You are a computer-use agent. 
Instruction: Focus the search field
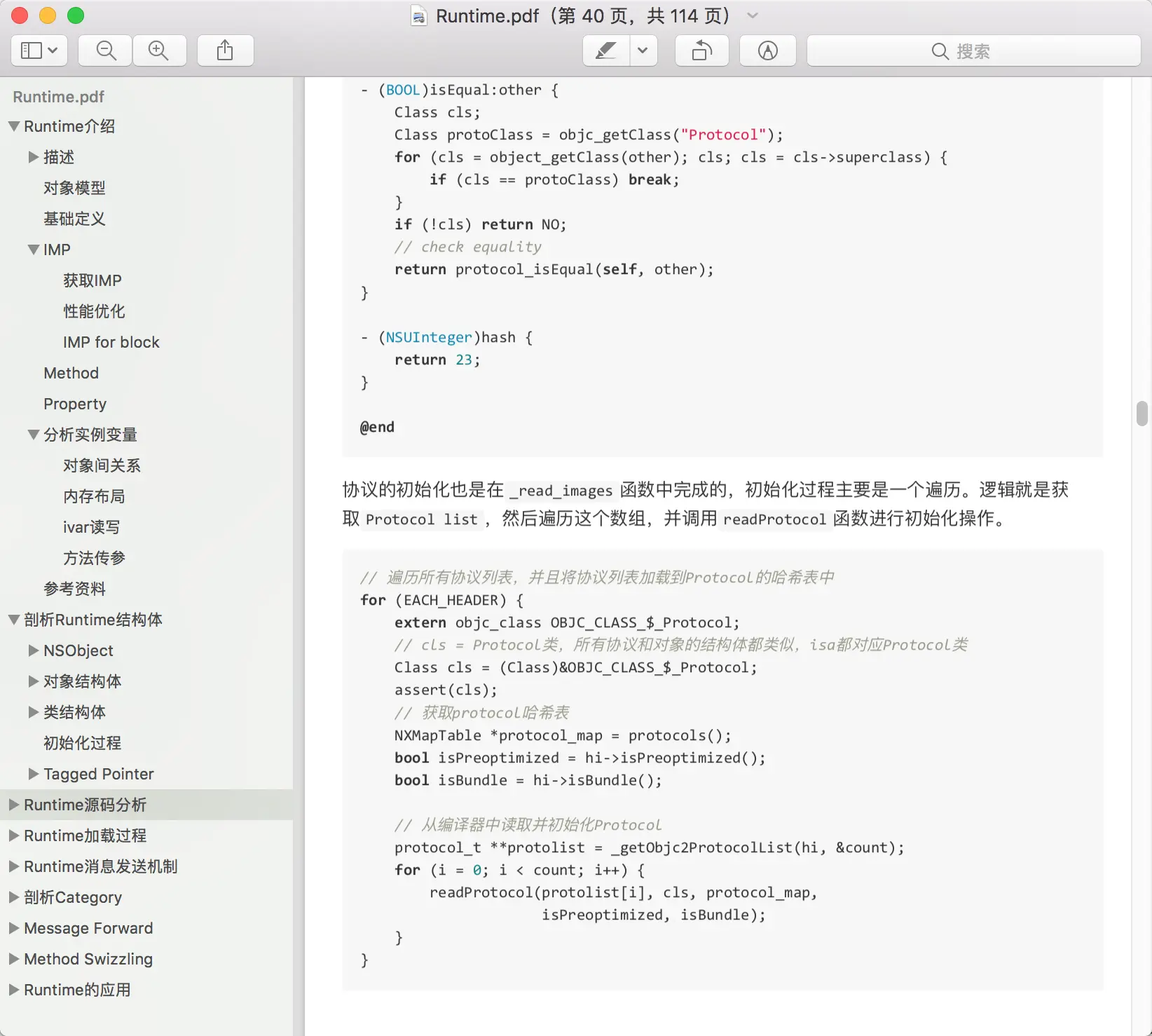click(974, 50)
